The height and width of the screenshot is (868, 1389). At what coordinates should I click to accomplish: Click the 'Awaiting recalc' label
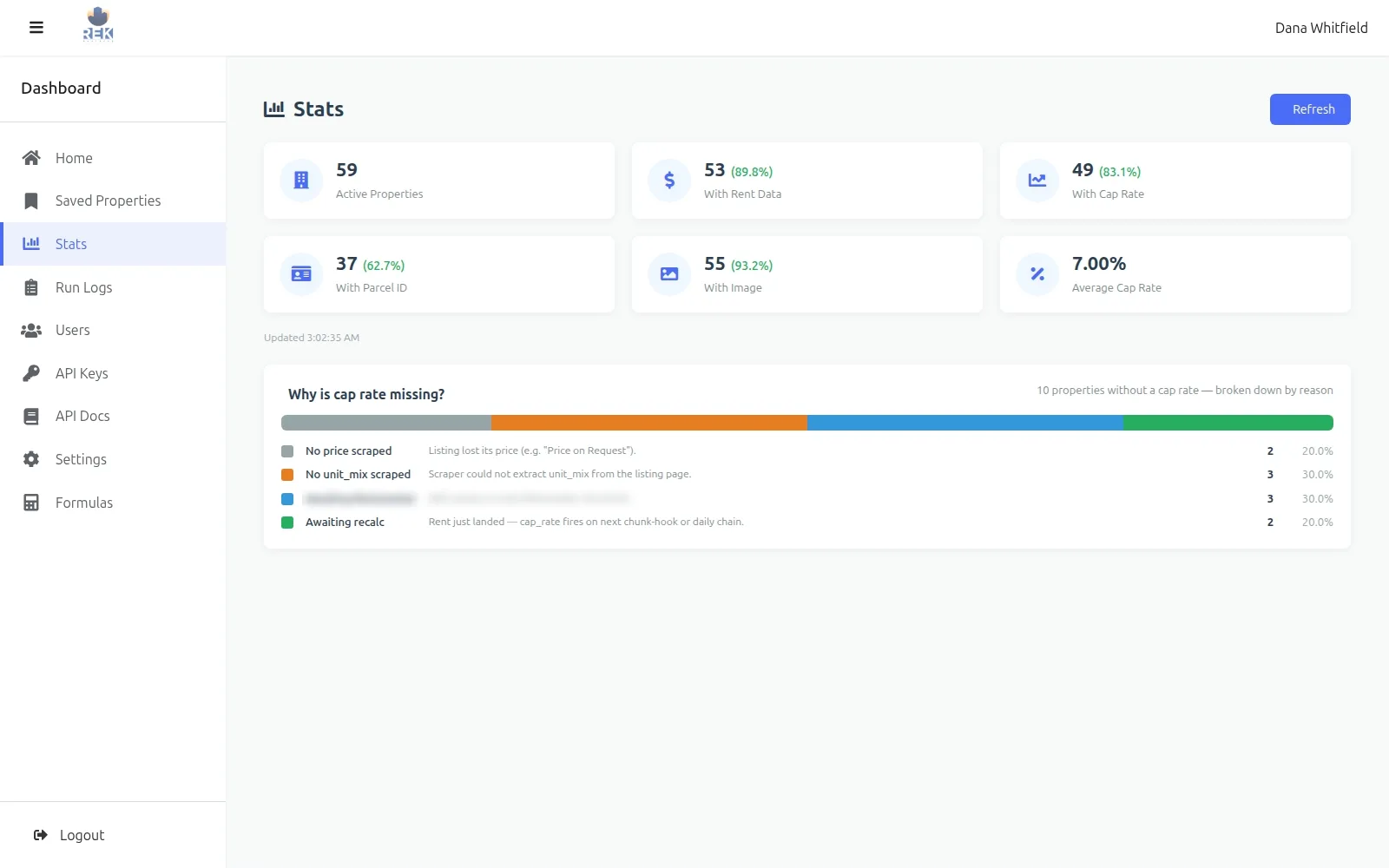click(345, 523)
